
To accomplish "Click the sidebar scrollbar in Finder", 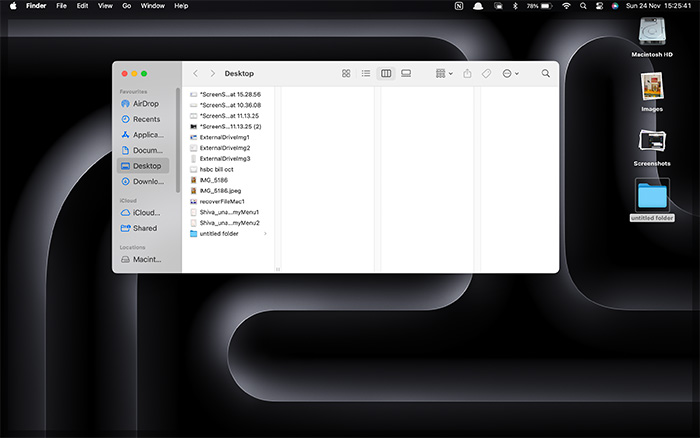I will tap(178, 140).
